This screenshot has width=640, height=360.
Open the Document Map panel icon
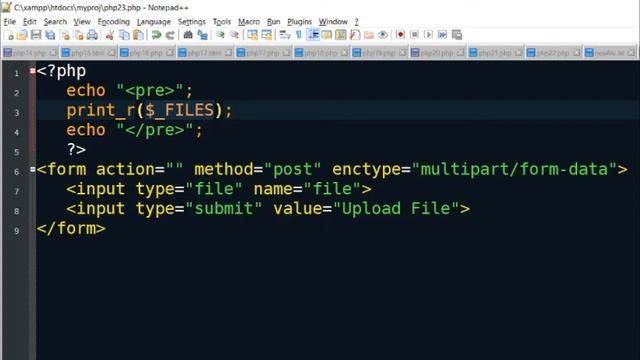pyautogui.click(x=340, y=35)
